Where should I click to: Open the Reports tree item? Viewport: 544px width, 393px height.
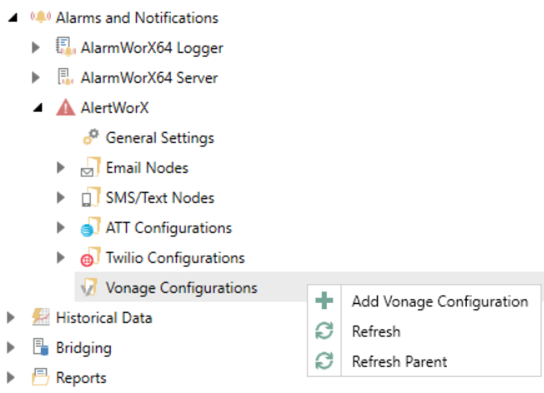81,377
